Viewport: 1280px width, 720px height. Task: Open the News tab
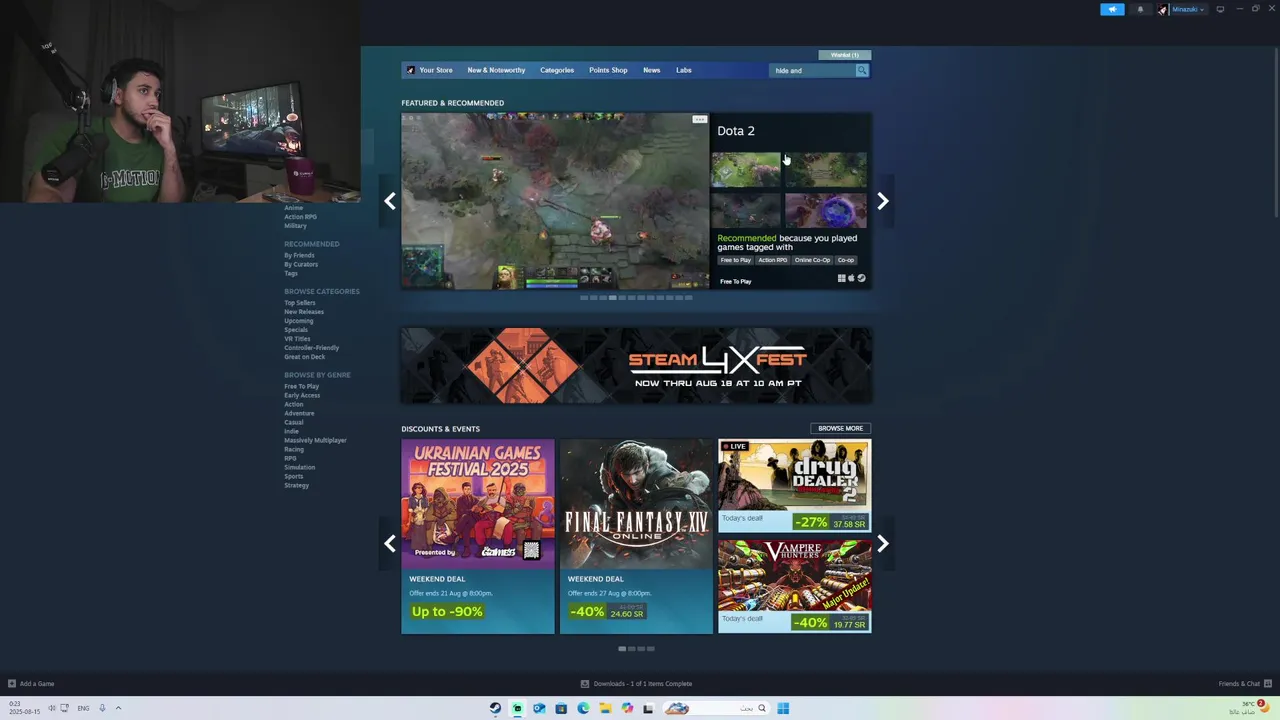[x=651, y=70]
